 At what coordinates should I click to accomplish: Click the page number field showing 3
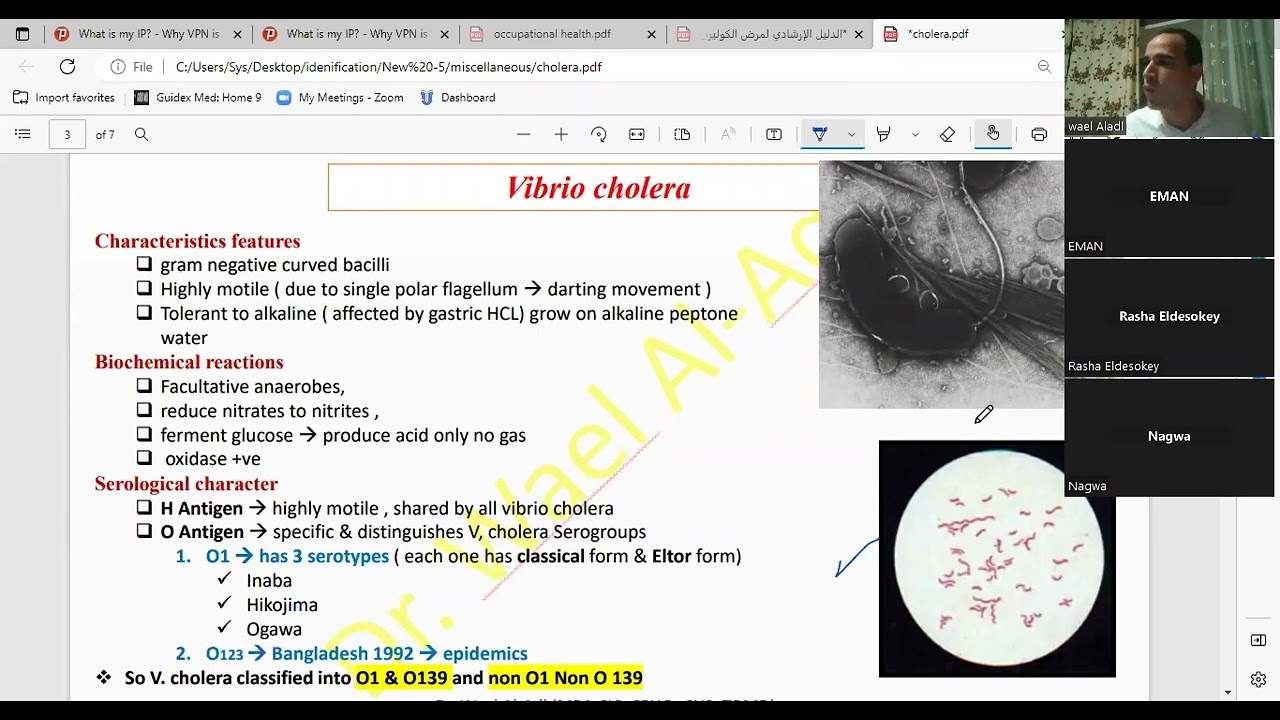(x=67, y=134)
